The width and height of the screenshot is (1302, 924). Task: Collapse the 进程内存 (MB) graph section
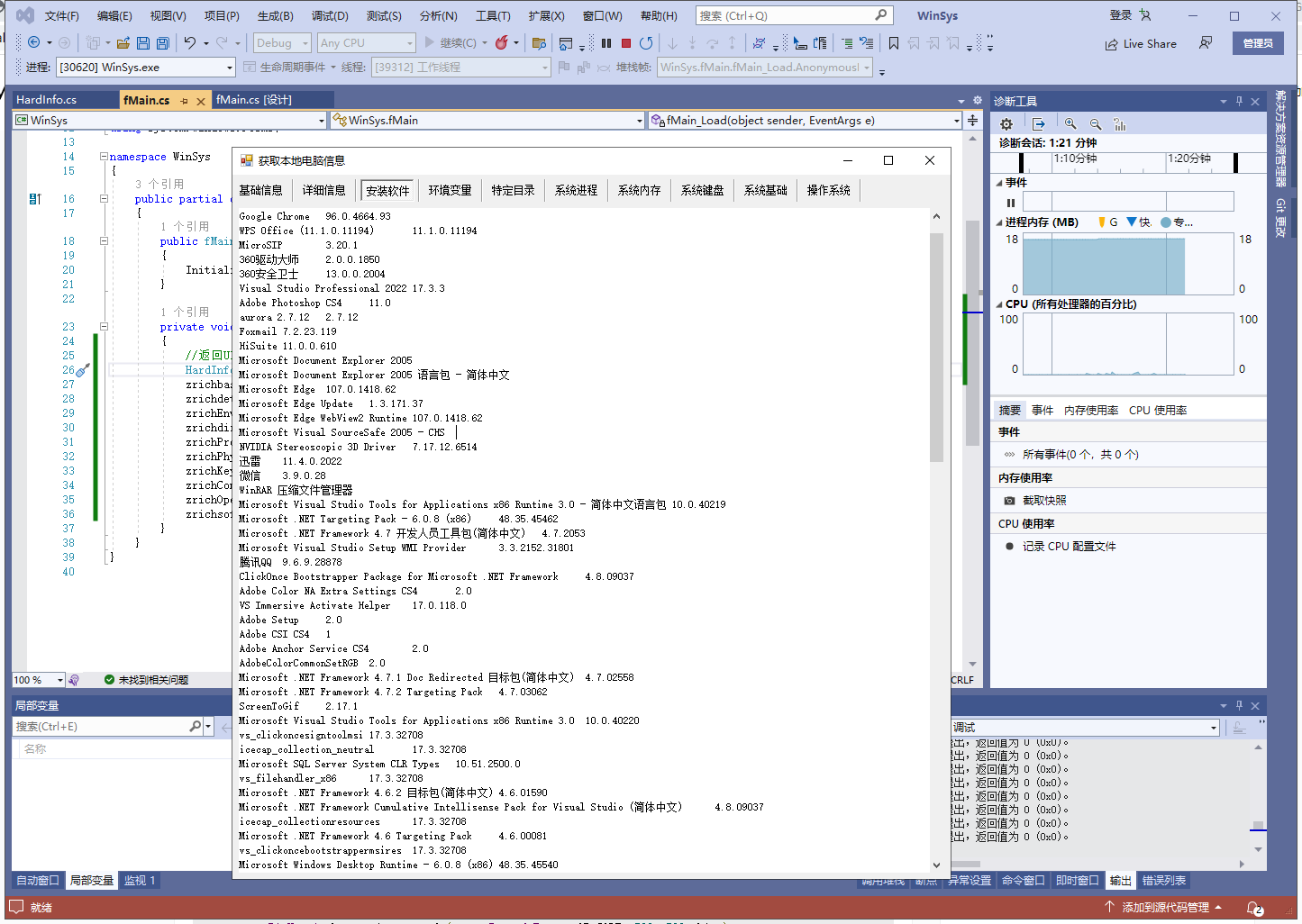[999, 222]
